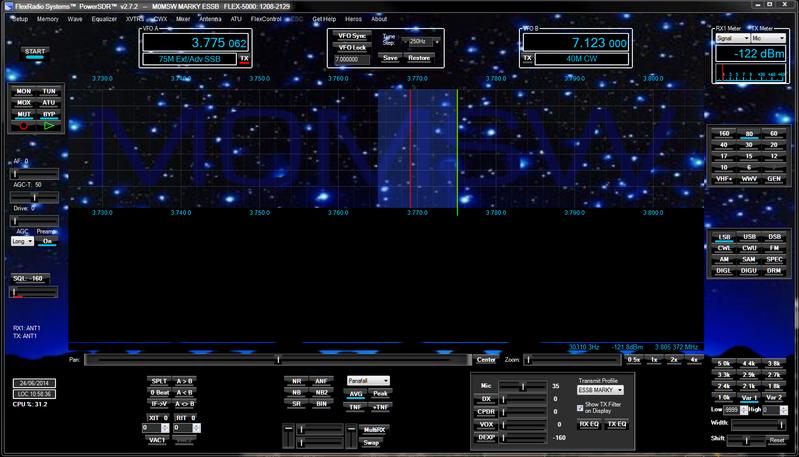This screenshot has height=457, width=799.
Task: Click the VFO Lock button
Action: 352,48
